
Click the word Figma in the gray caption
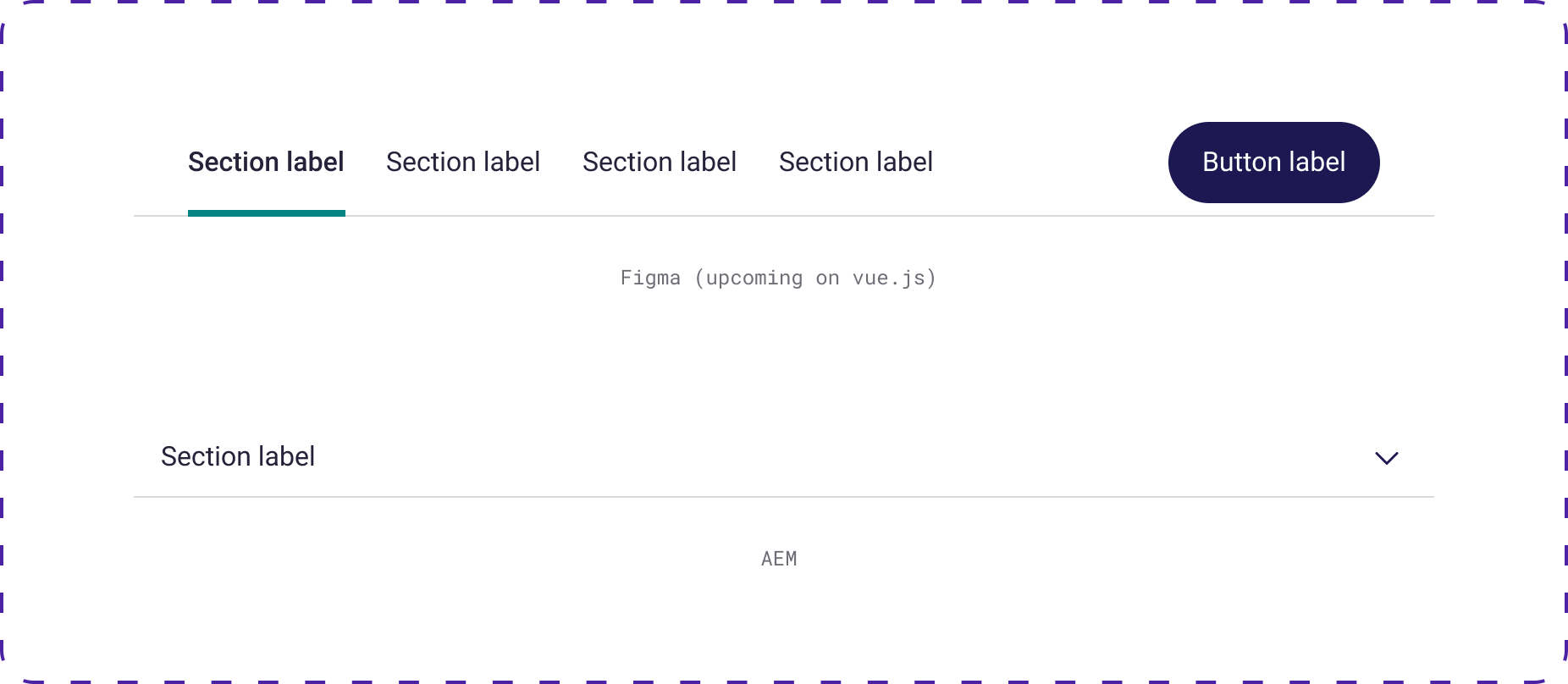(x=650, y=278)
